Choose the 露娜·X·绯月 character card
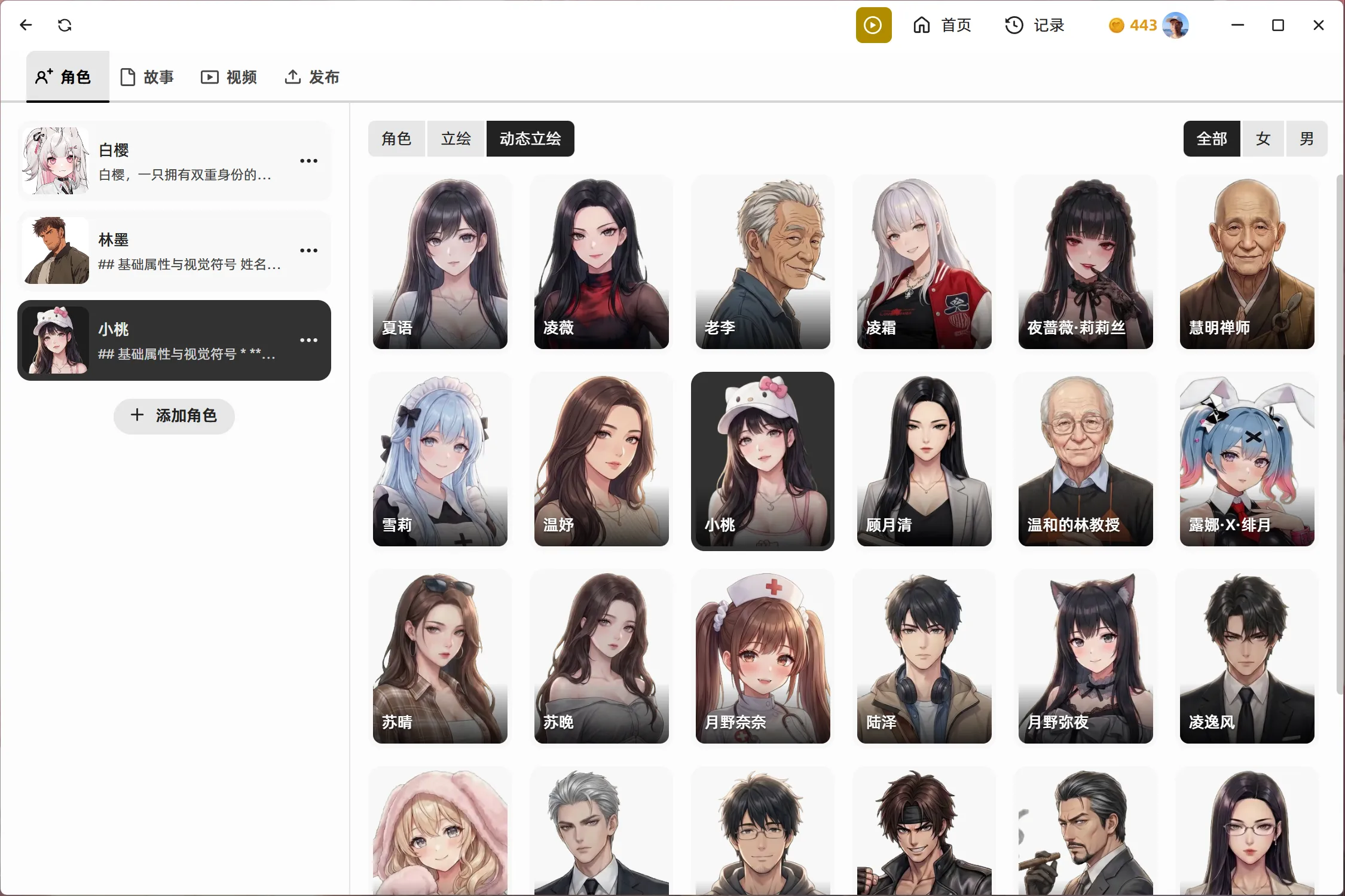The image size is (1345, 896). pyautogui.click(x=1247, y=461)
